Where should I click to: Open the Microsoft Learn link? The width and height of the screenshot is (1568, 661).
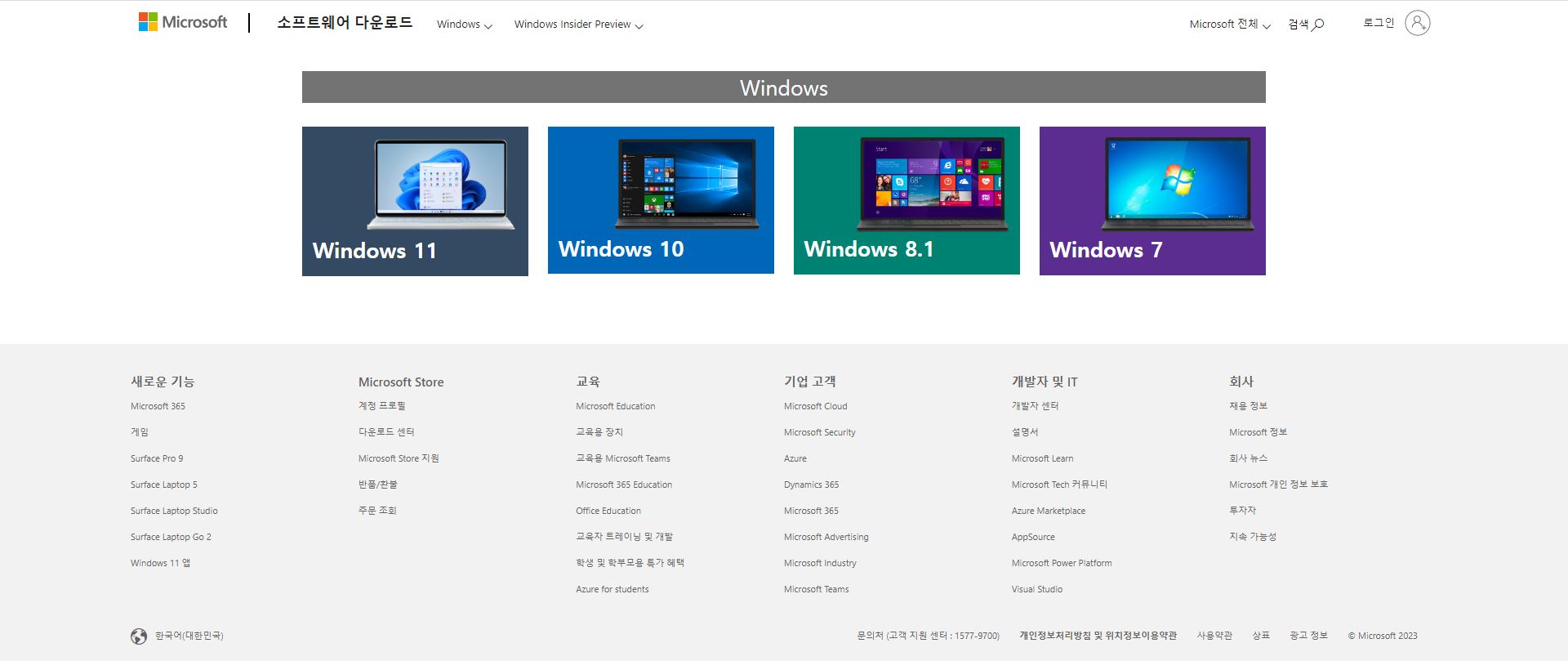[x=1043, y=458]
